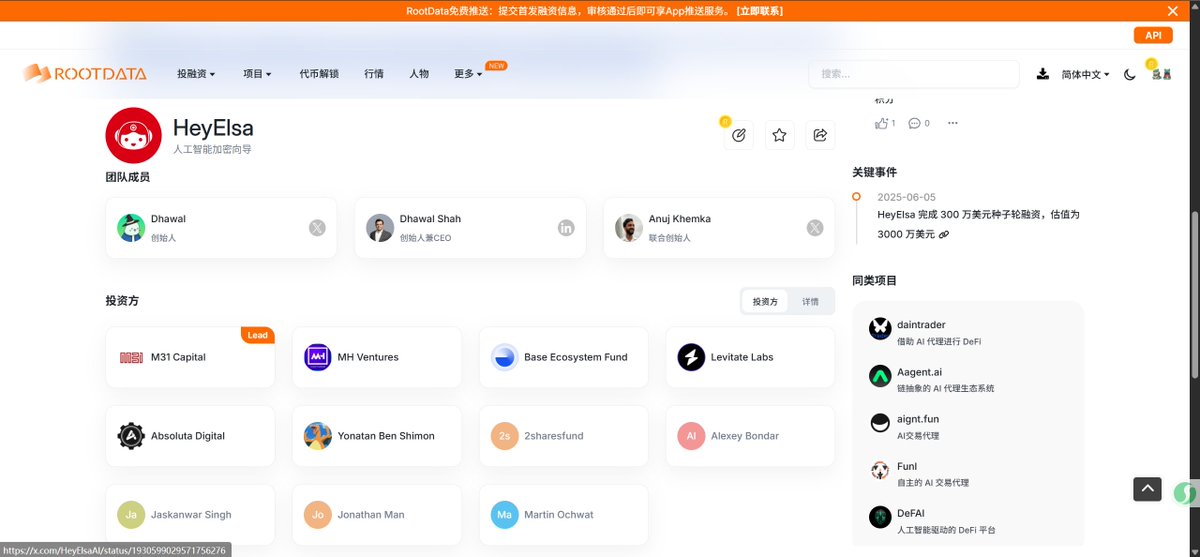Favorite HeyElsa with the star icon
Viewport: 1200px width, 557px height.
click(x=780, y=135)
